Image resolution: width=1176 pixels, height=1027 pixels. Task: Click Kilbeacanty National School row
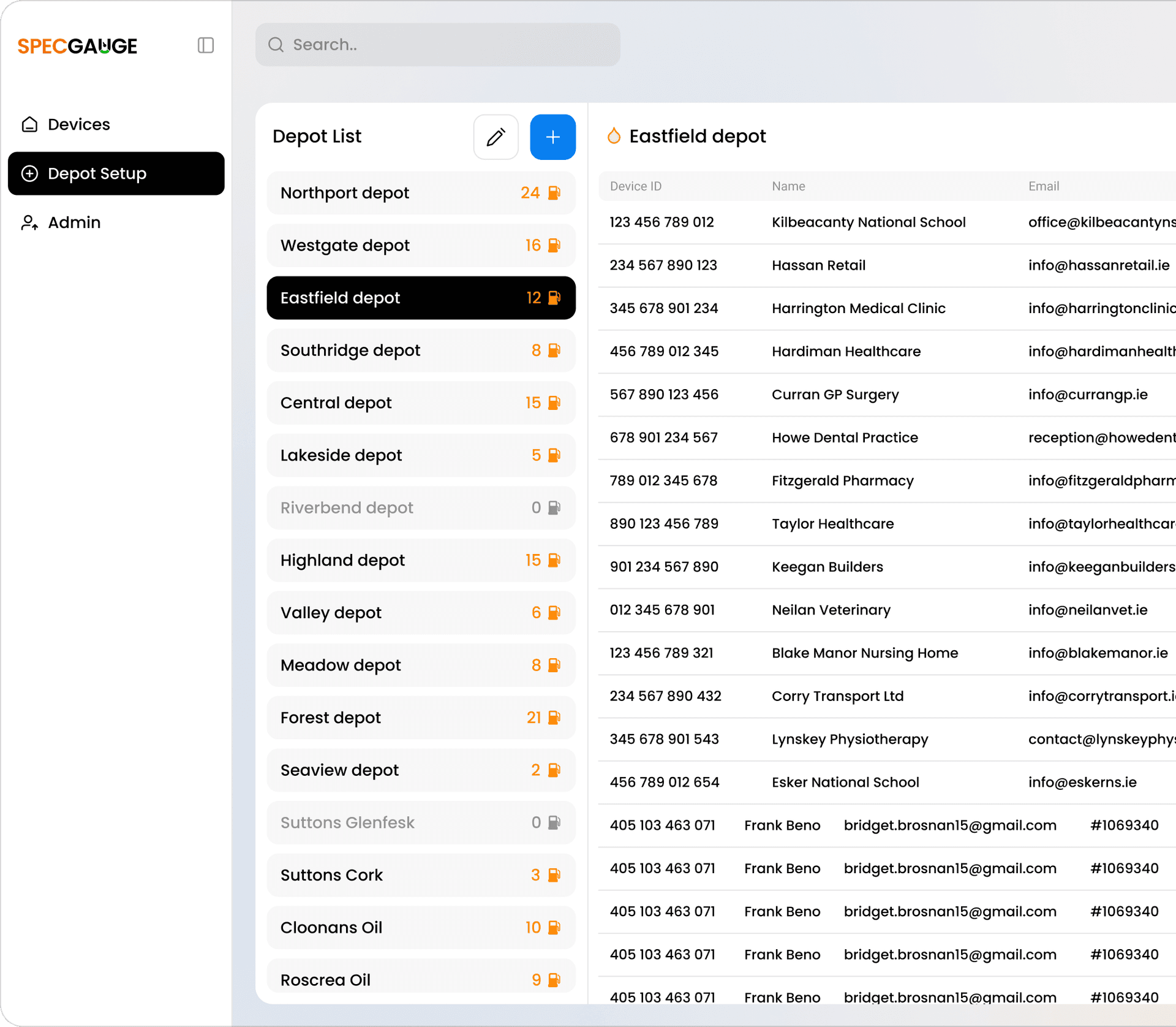tap(868, 222)
